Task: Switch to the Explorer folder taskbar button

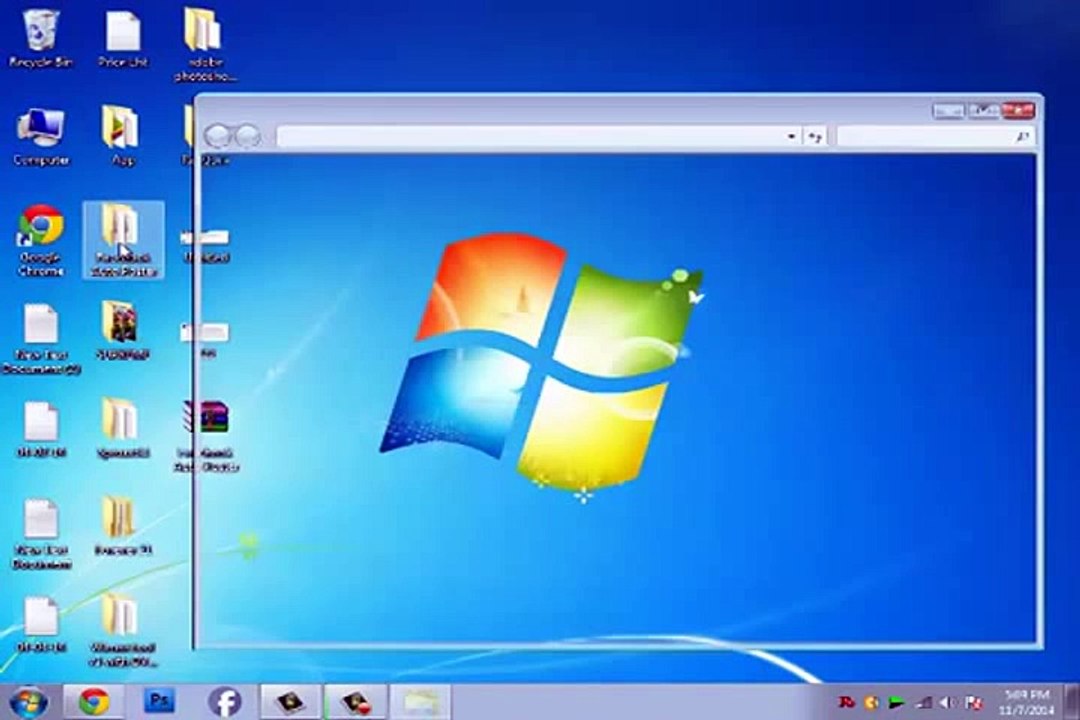Action: (421, 702)
